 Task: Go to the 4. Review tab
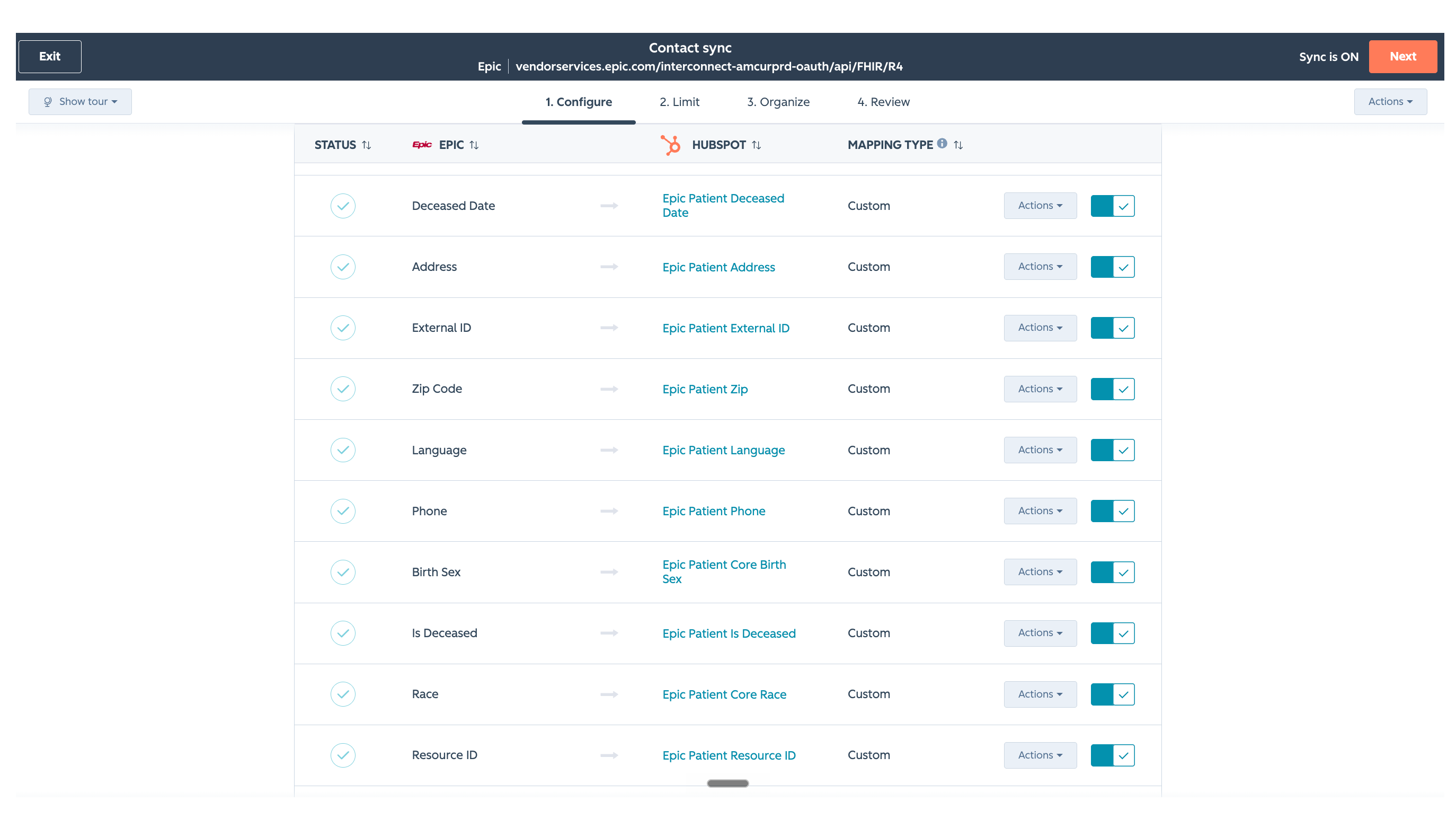(x=883, y=102)
